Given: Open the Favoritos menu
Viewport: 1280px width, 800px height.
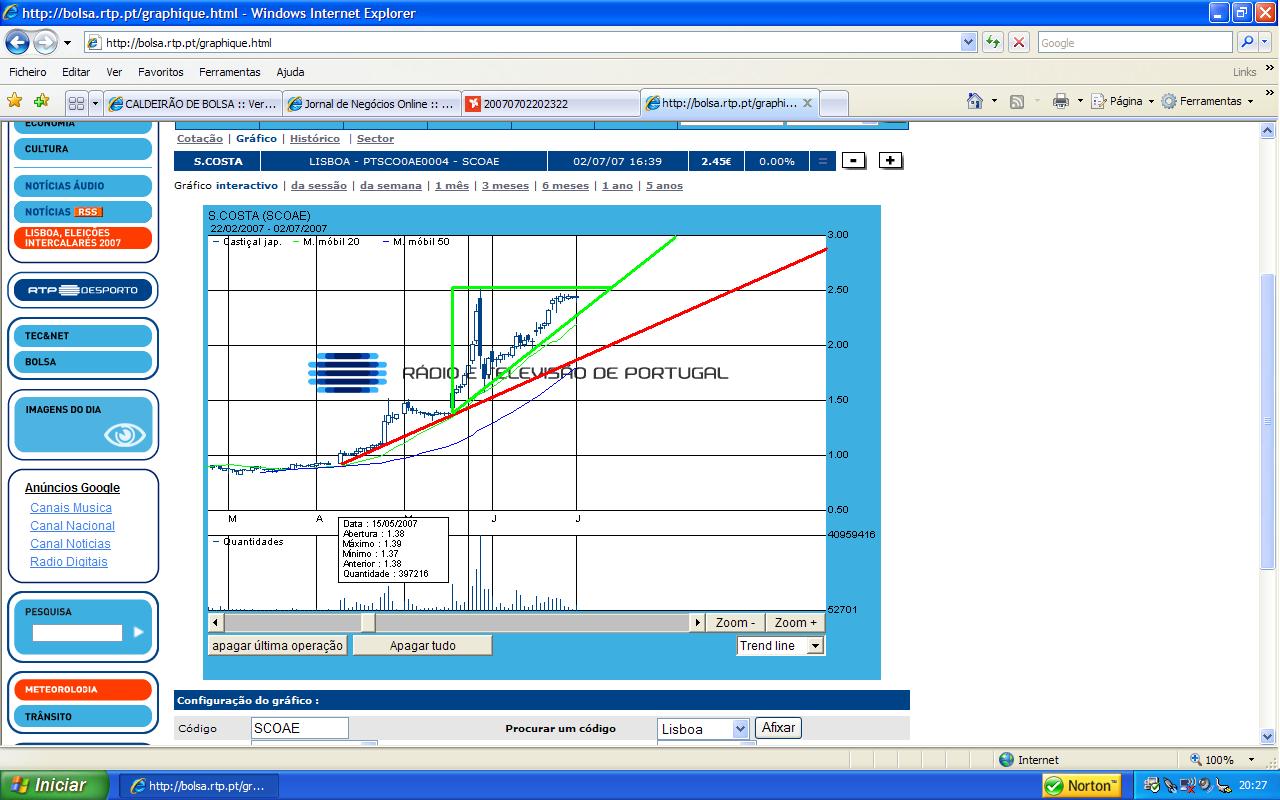Looking at the screenshot, I should [161, 72].
